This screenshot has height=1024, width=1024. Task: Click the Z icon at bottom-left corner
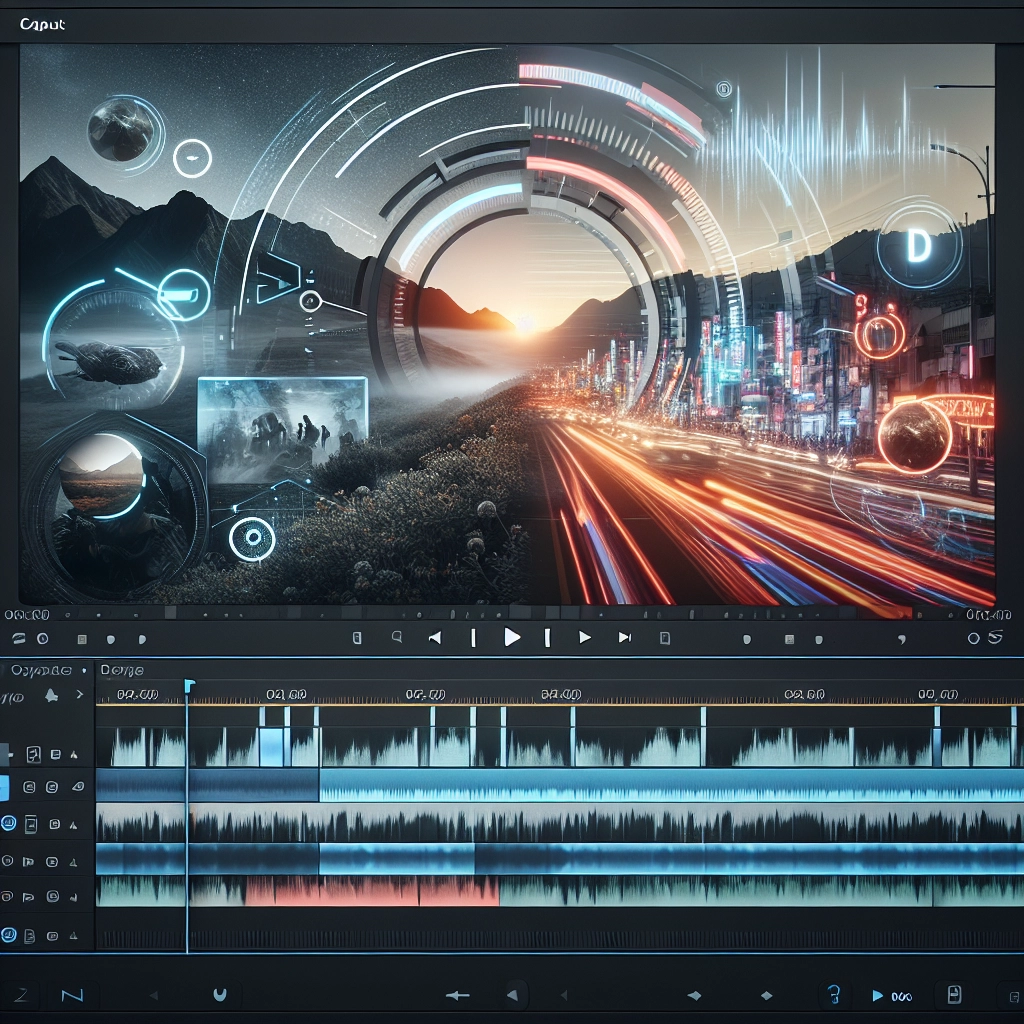(x=22, y=995)
